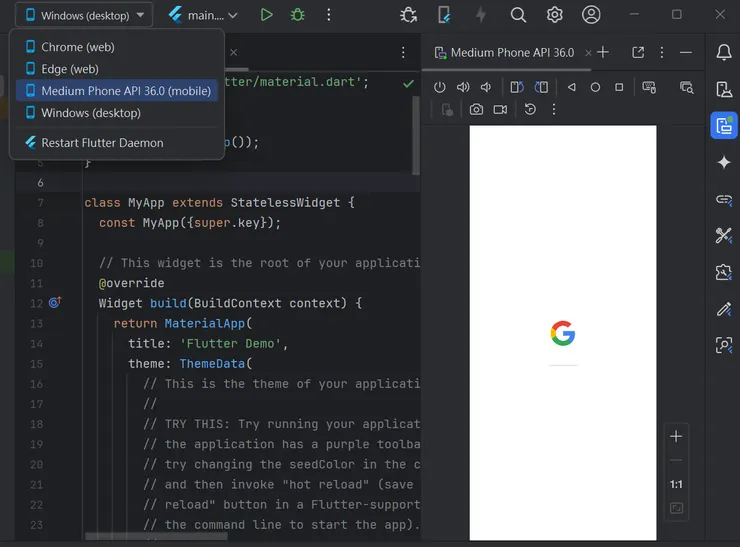The width and height of the screenshot is (740, 547).
Task: Run the app with green play button
Action: [266, 15]
